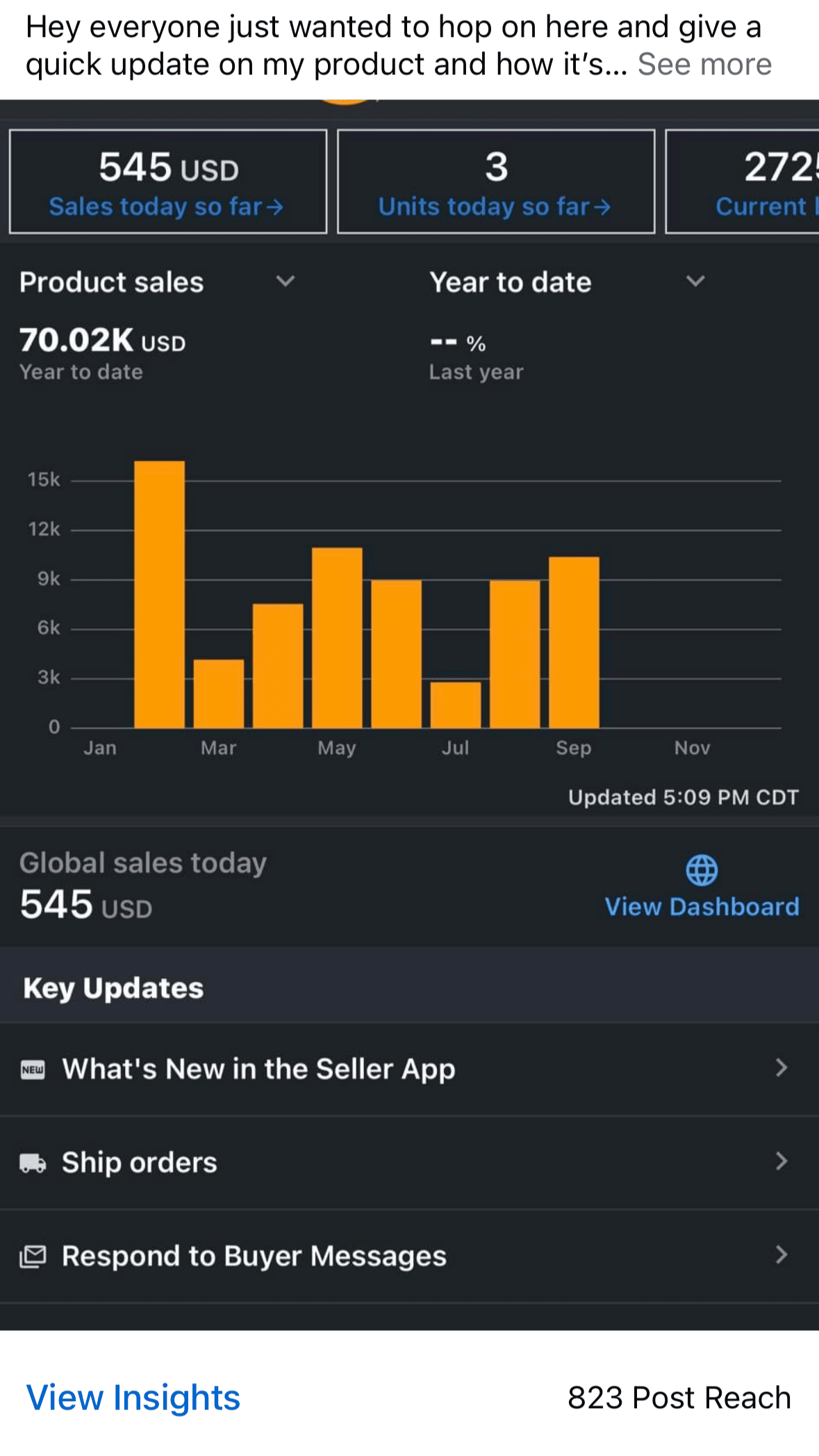Select the September bar in the chart
Viewport: 819px width, 1456px height.
pos(574,642)
